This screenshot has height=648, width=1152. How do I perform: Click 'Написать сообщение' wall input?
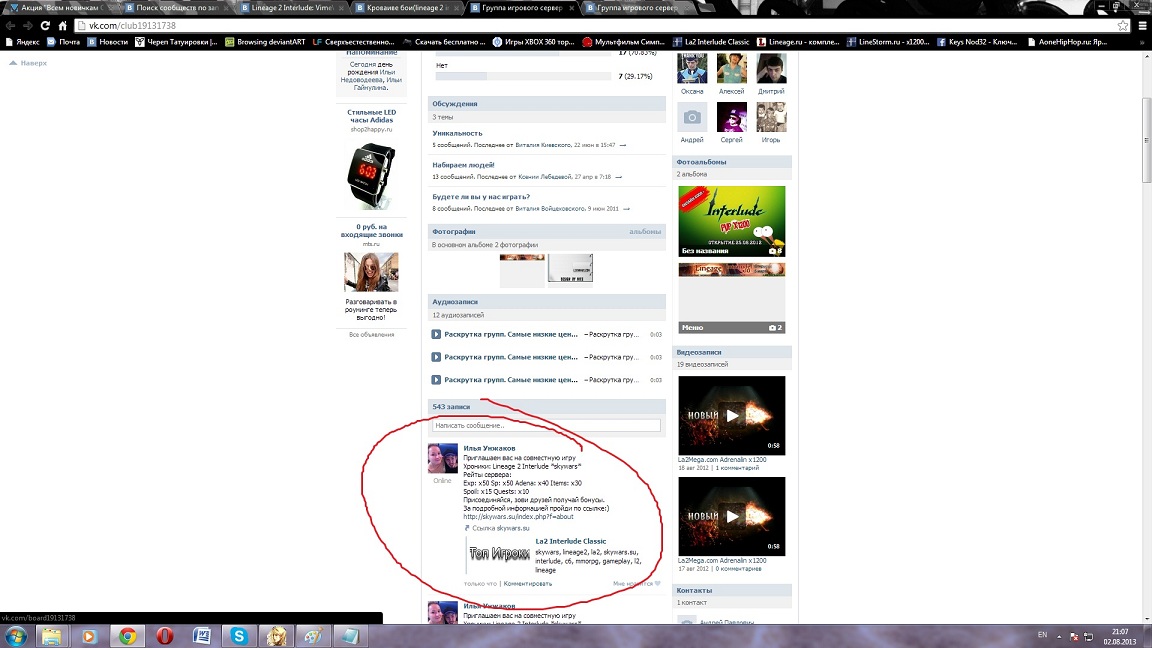pyautogui.click(x=546, y=425)
